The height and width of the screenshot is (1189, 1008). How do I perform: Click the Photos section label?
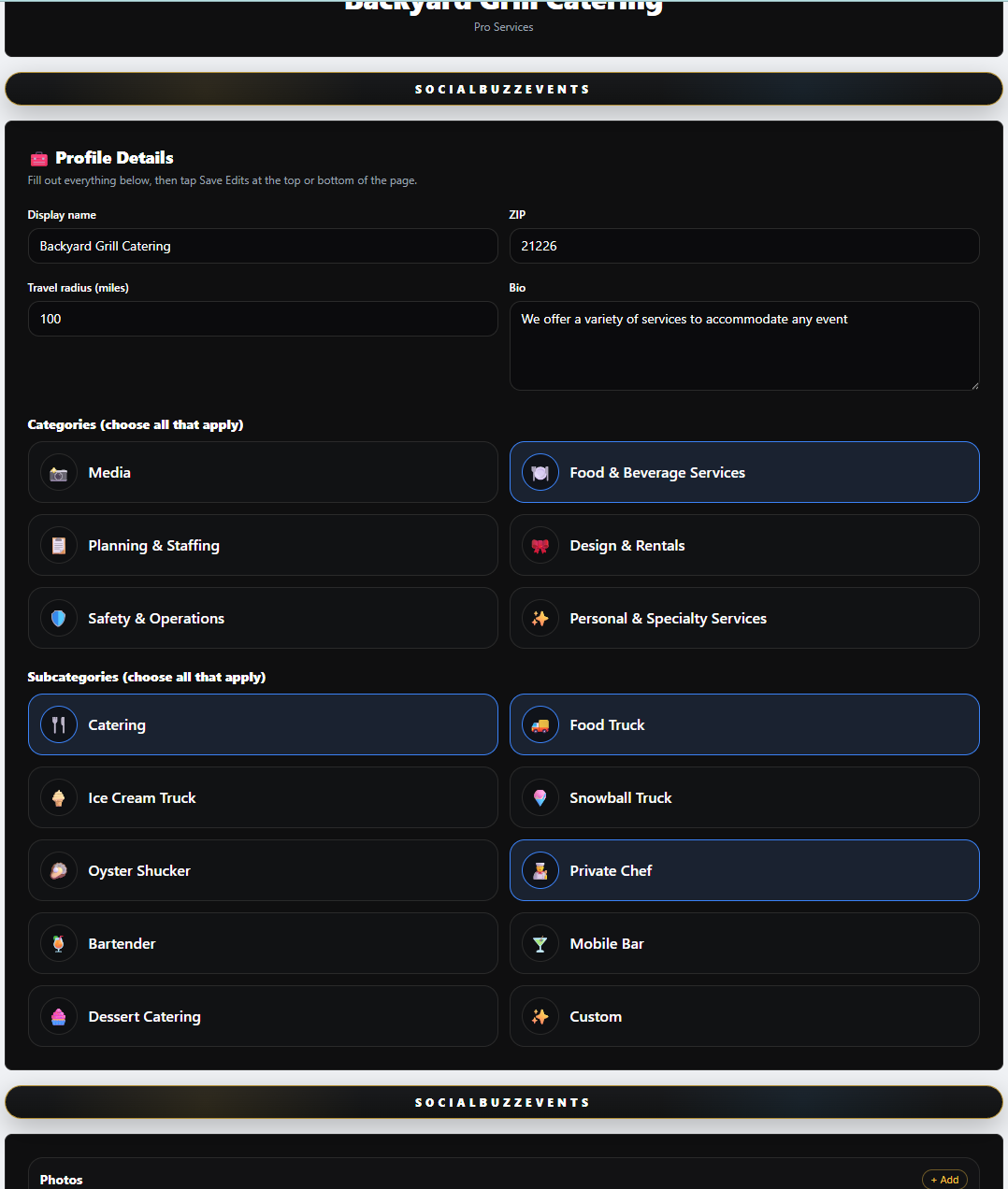coord(61,1180)
